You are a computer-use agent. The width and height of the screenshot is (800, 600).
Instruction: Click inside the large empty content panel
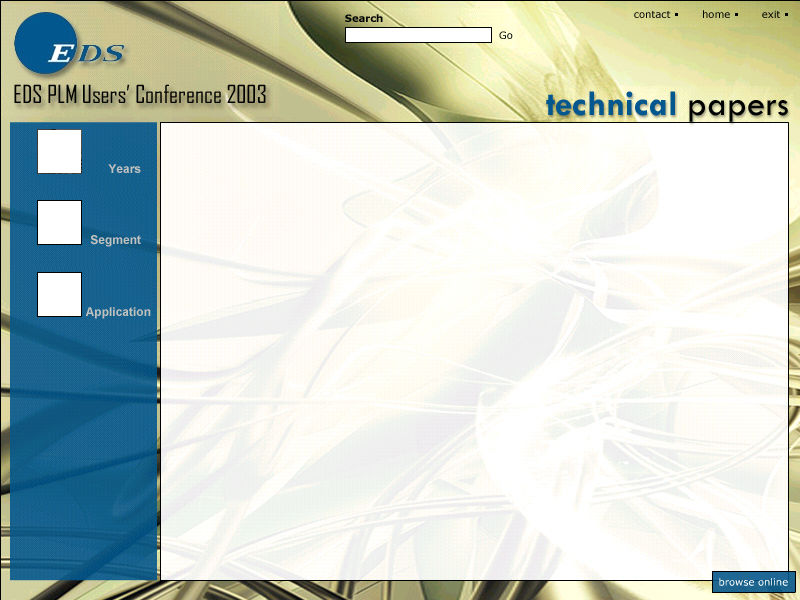click(474, 350)
